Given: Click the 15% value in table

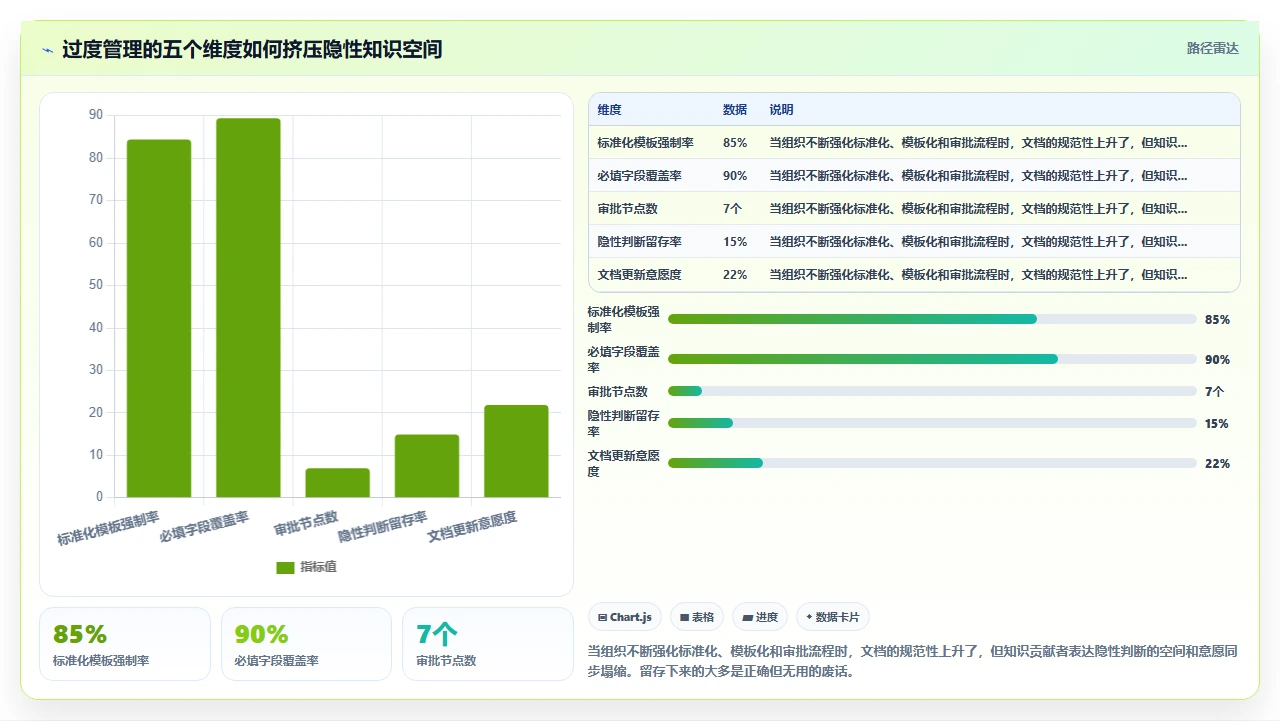Looking at the screenshot, I should [x=735, y=242].
